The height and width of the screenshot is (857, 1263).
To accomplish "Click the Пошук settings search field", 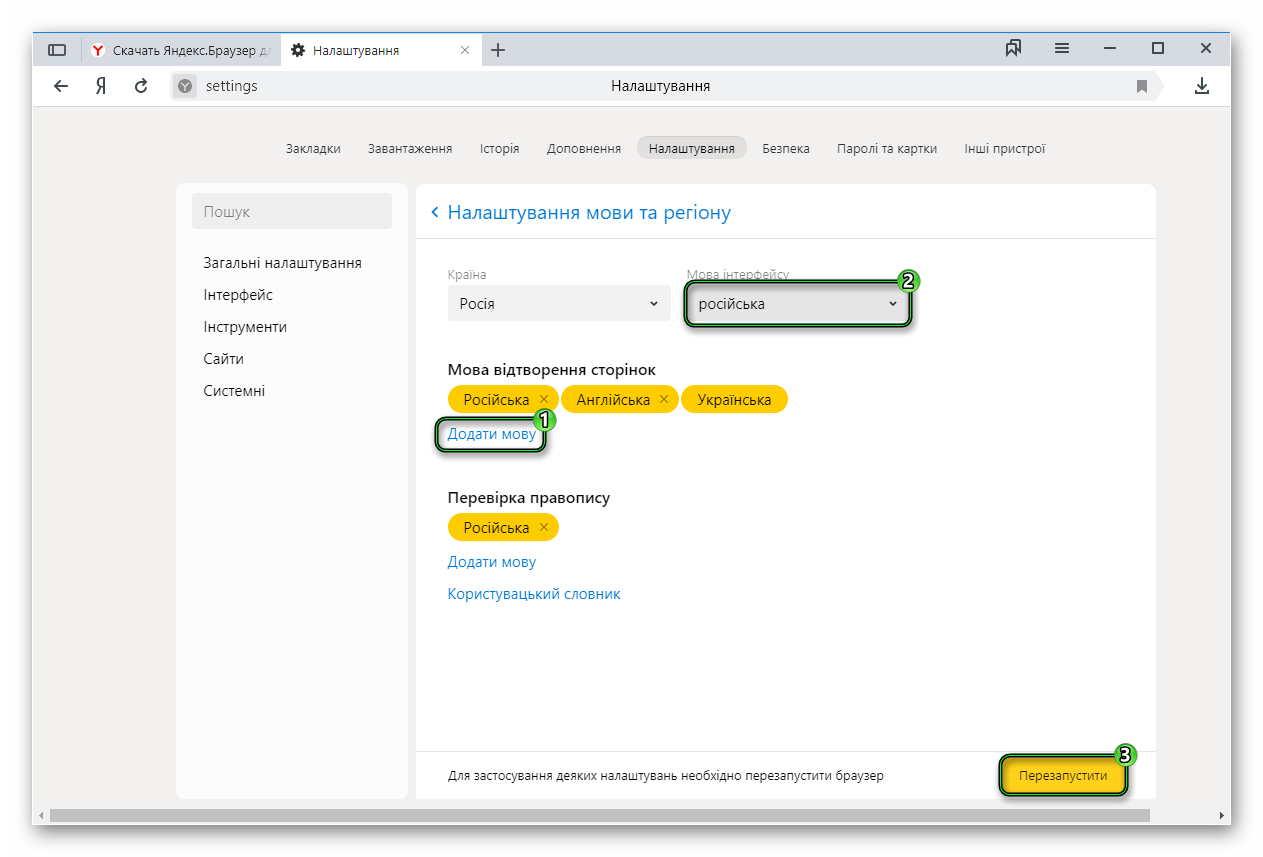I will (292, 211).
